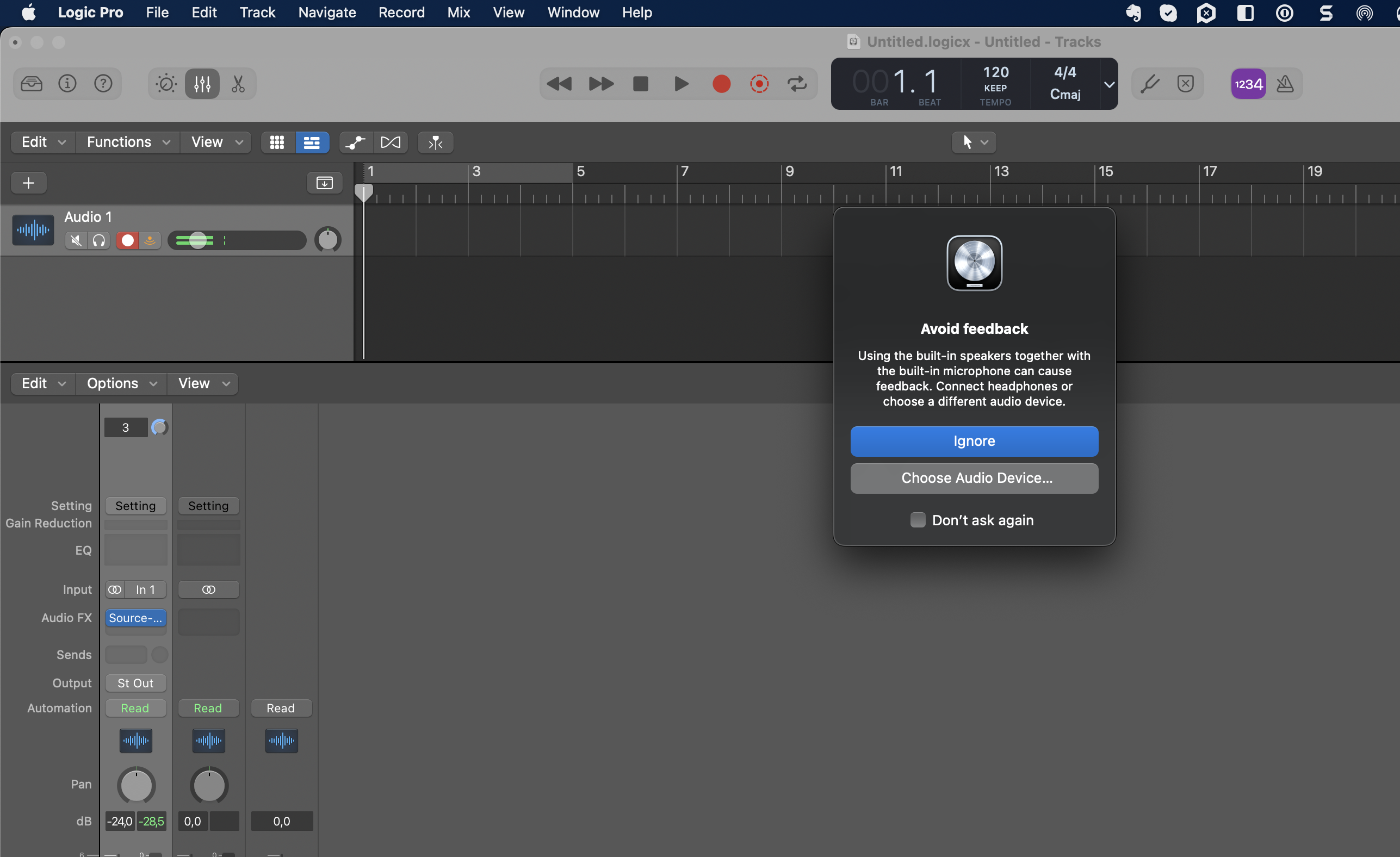Adjust the Audio 1 volume slider
1400x857 pixels.
[198, 241]
